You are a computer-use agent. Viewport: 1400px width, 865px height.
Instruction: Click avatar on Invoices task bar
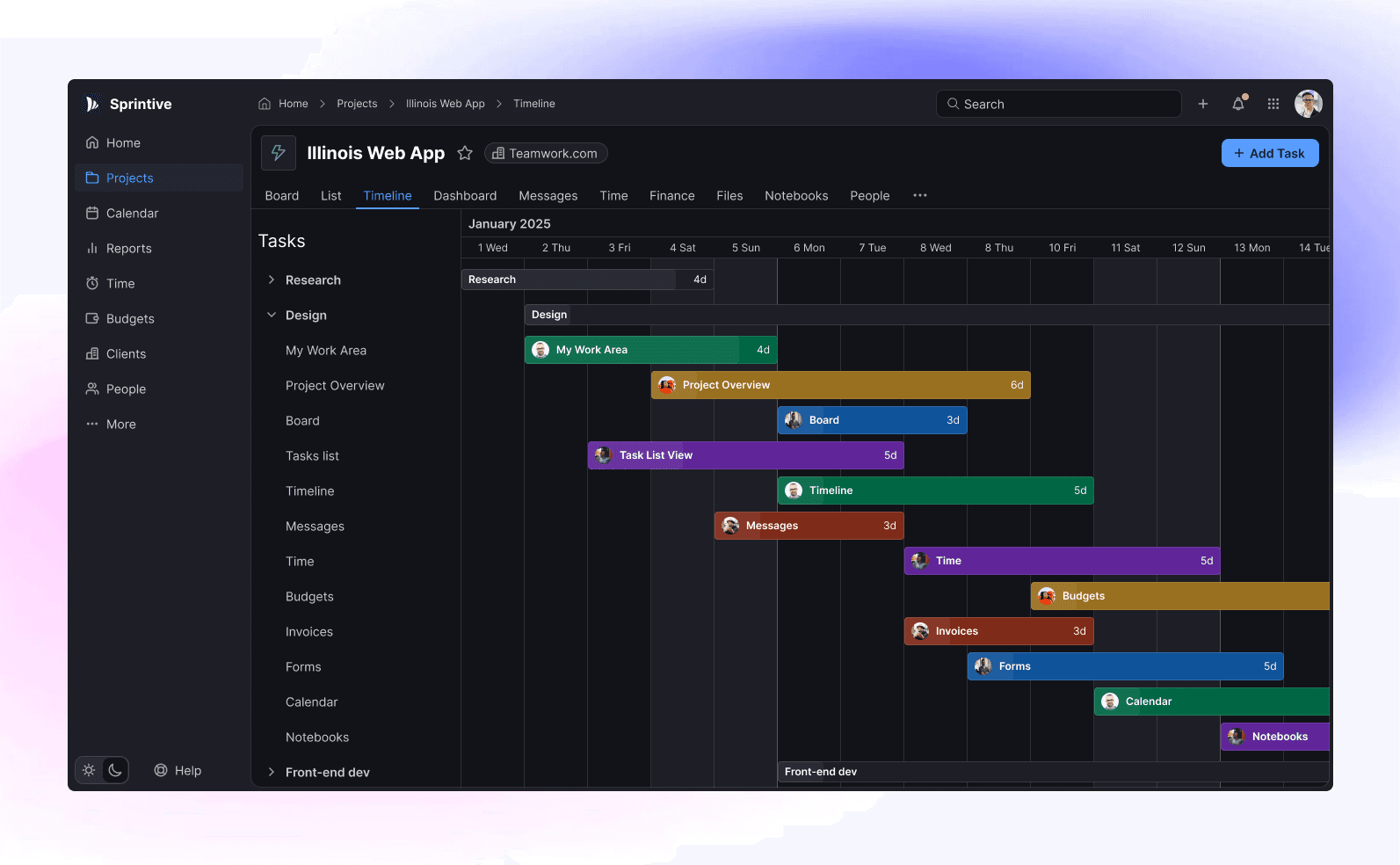(x=920, y=631)
